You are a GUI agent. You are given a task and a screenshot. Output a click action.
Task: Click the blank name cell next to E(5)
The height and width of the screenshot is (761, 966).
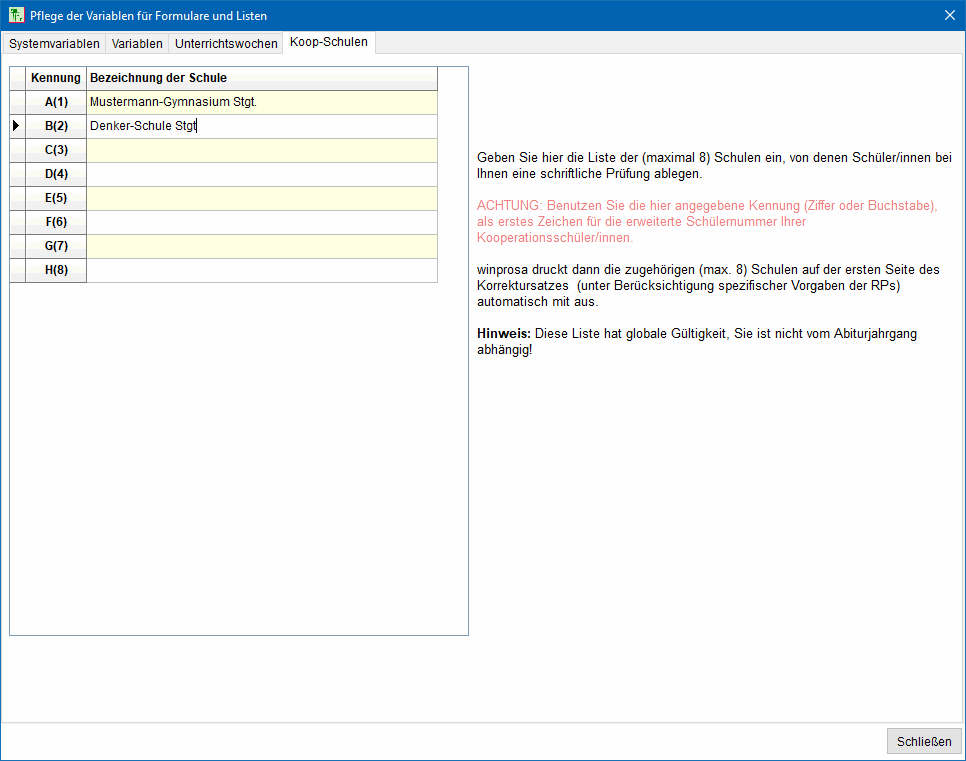coord(261,198)
